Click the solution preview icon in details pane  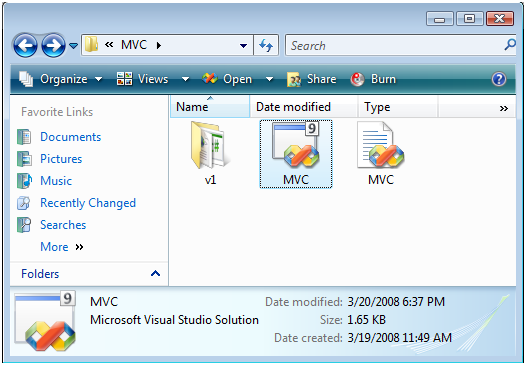click(x=45, y=321)
